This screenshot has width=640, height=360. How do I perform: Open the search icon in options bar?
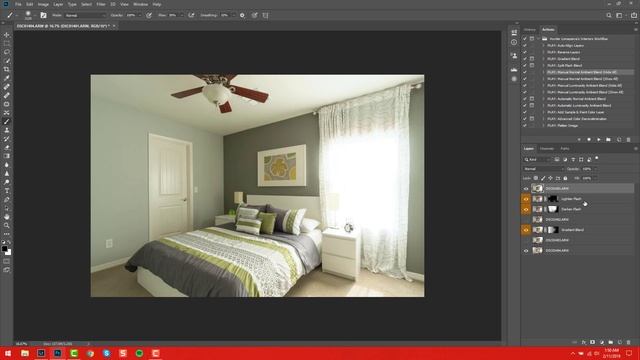point(609,15)
